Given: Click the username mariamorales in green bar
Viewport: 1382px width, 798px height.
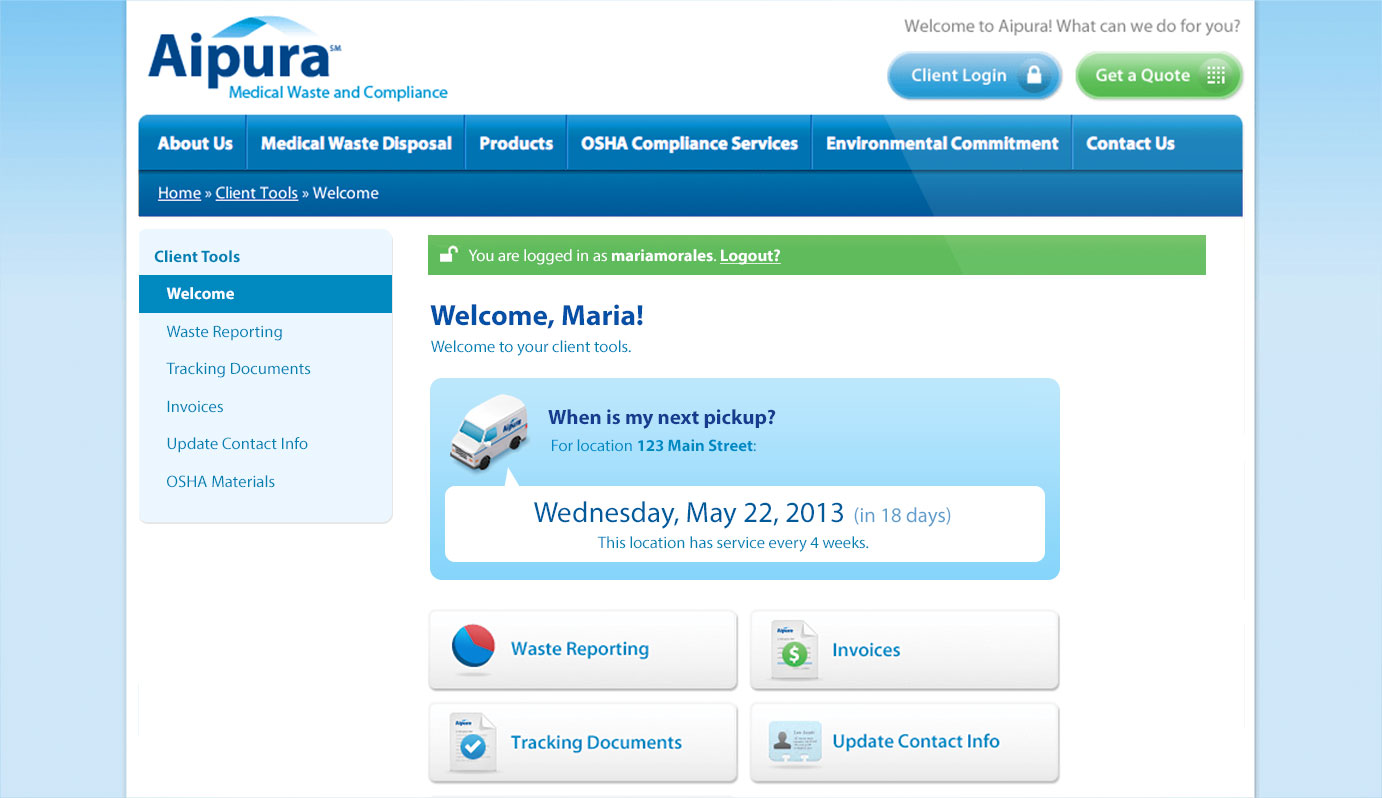Looking at the screenshot, I should point(663,256).
